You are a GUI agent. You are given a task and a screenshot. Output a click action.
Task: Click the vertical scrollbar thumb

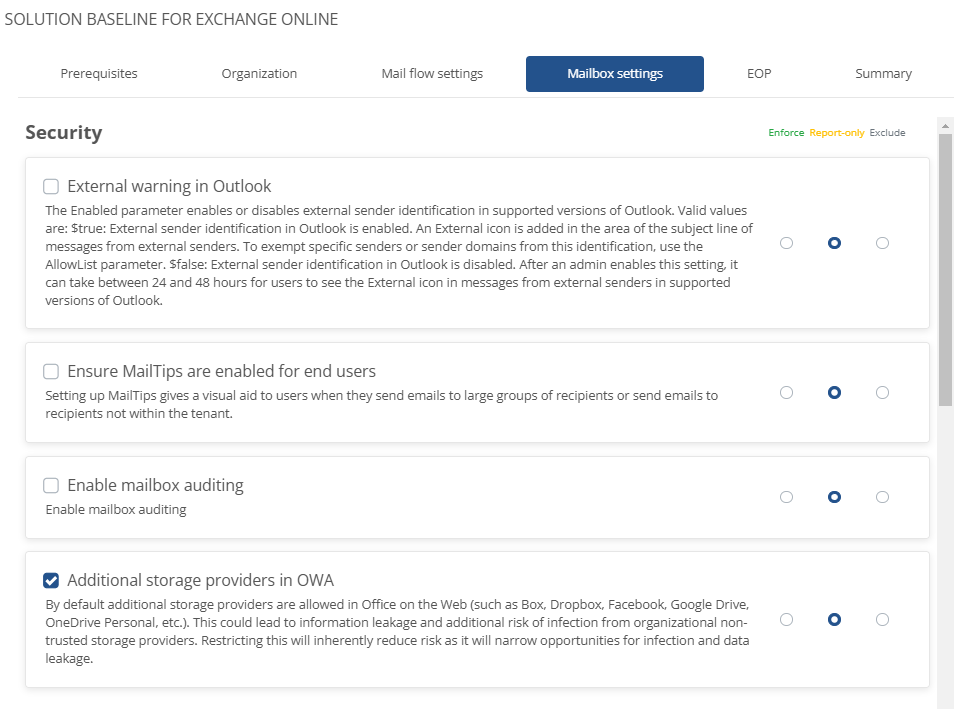(x=945, y=270)
